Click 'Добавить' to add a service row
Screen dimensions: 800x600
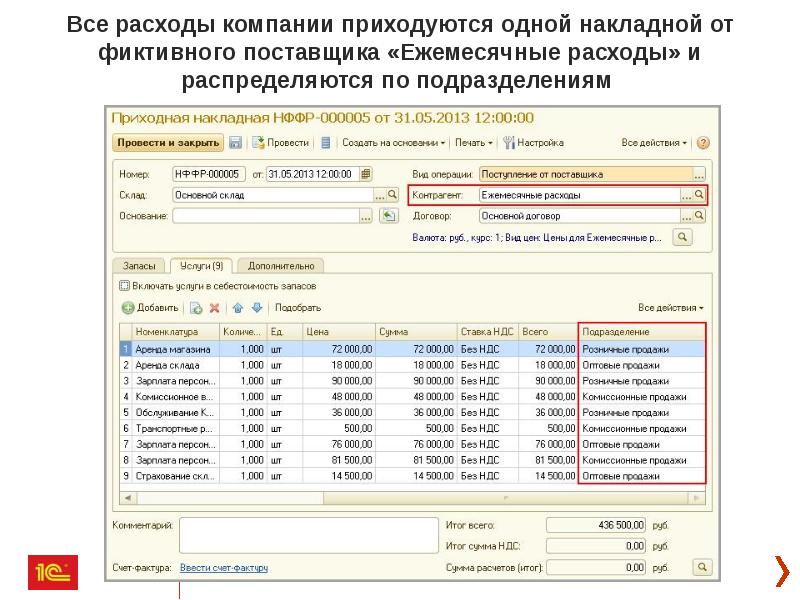[x=151, y=308]
